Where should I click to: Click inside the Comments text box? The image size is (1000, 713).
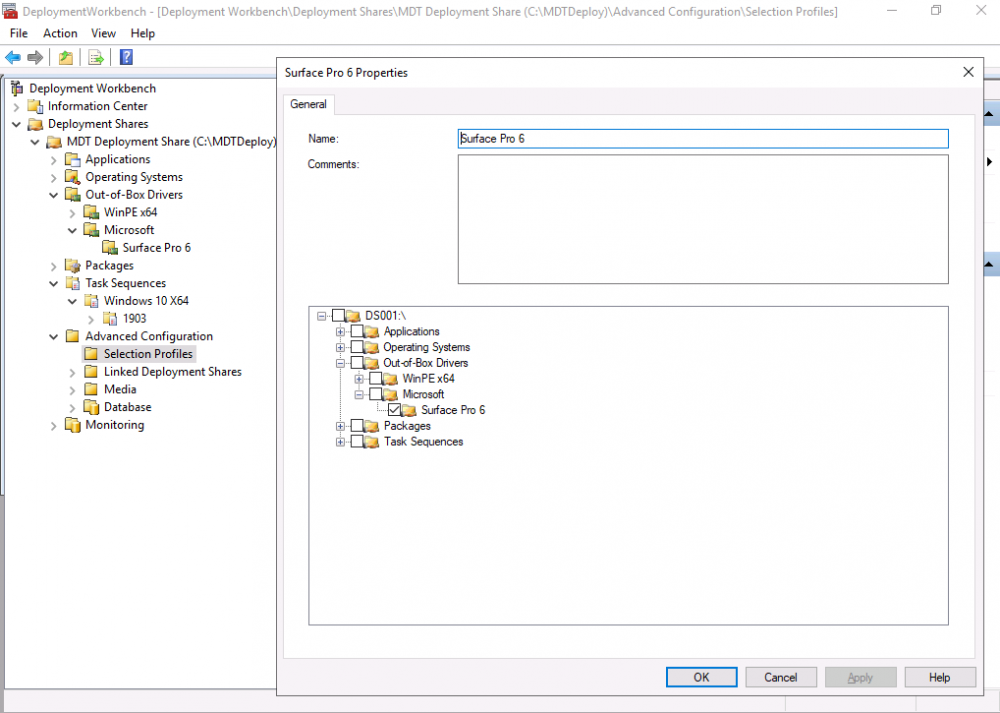click(703, 219)
